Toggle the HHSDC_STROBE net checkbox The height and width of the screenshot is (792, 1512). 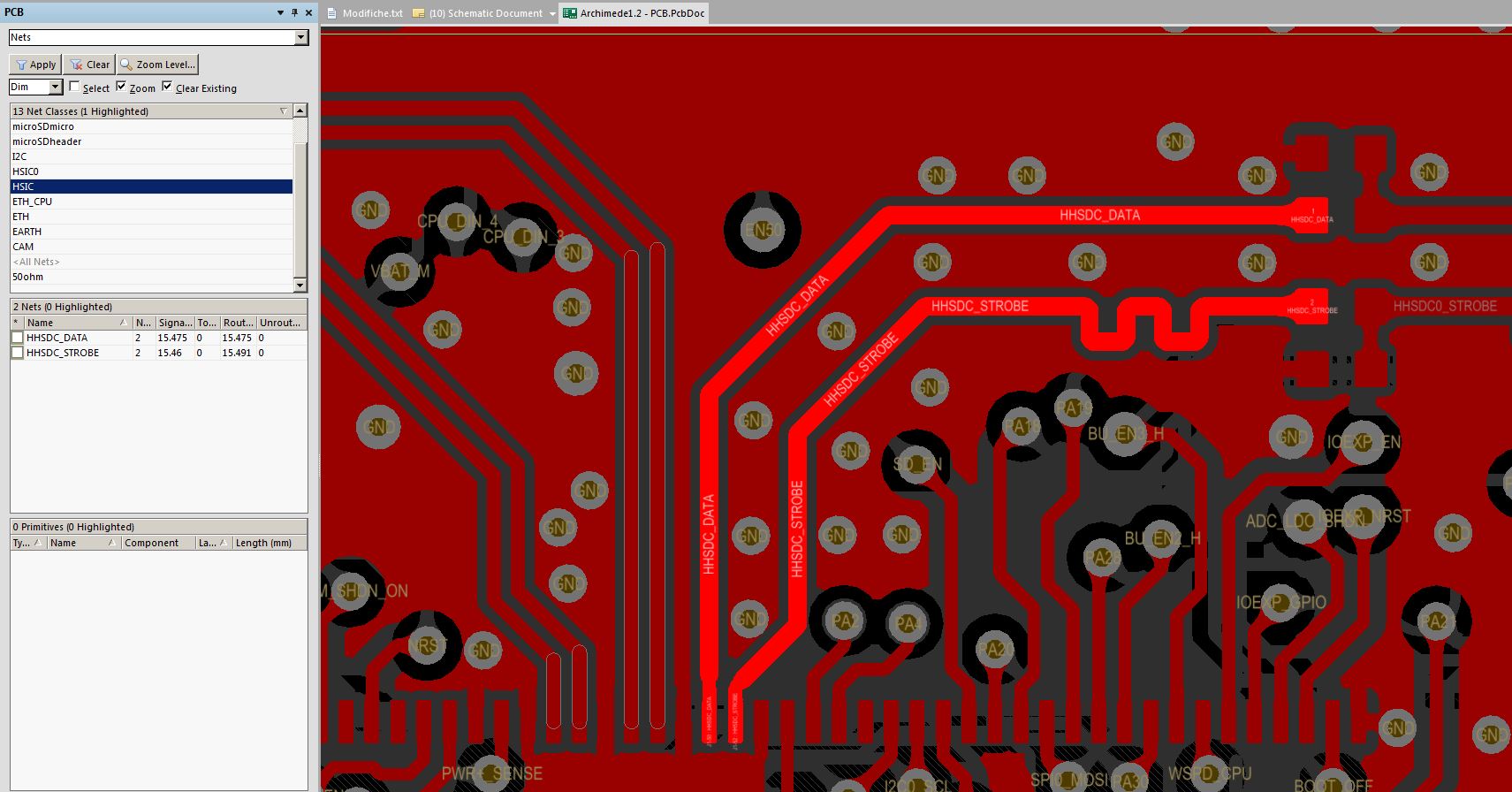tap(18, 353)
